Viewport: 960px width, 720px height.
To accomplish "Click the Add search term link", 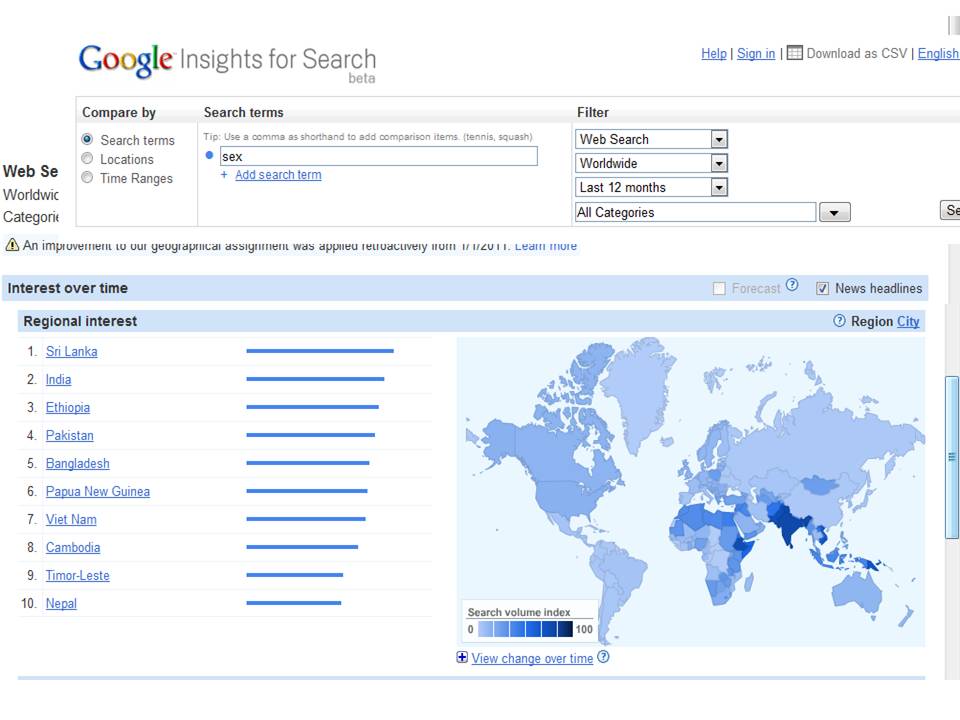I will [x=278, y=175].
